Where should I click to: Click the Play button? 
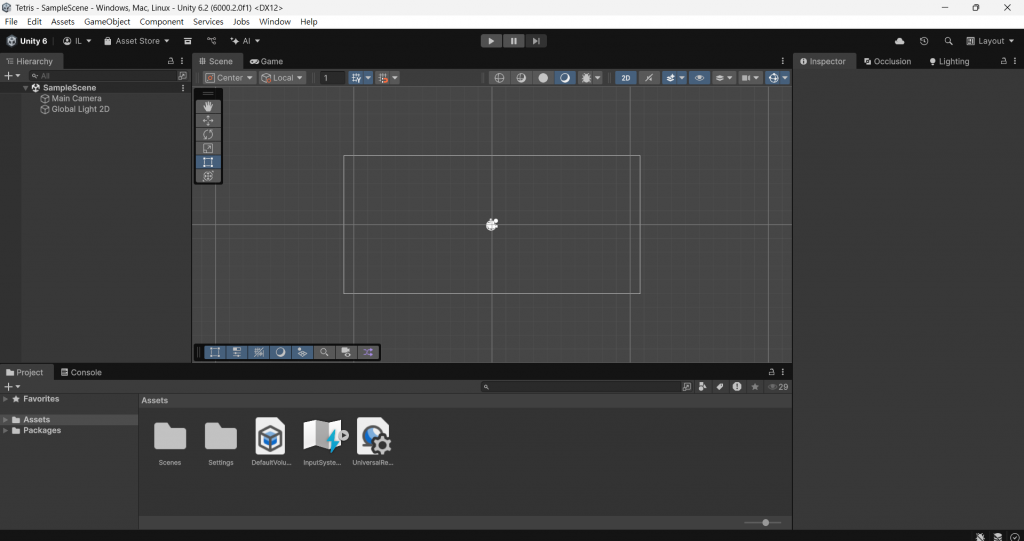(x=491, y=41)
